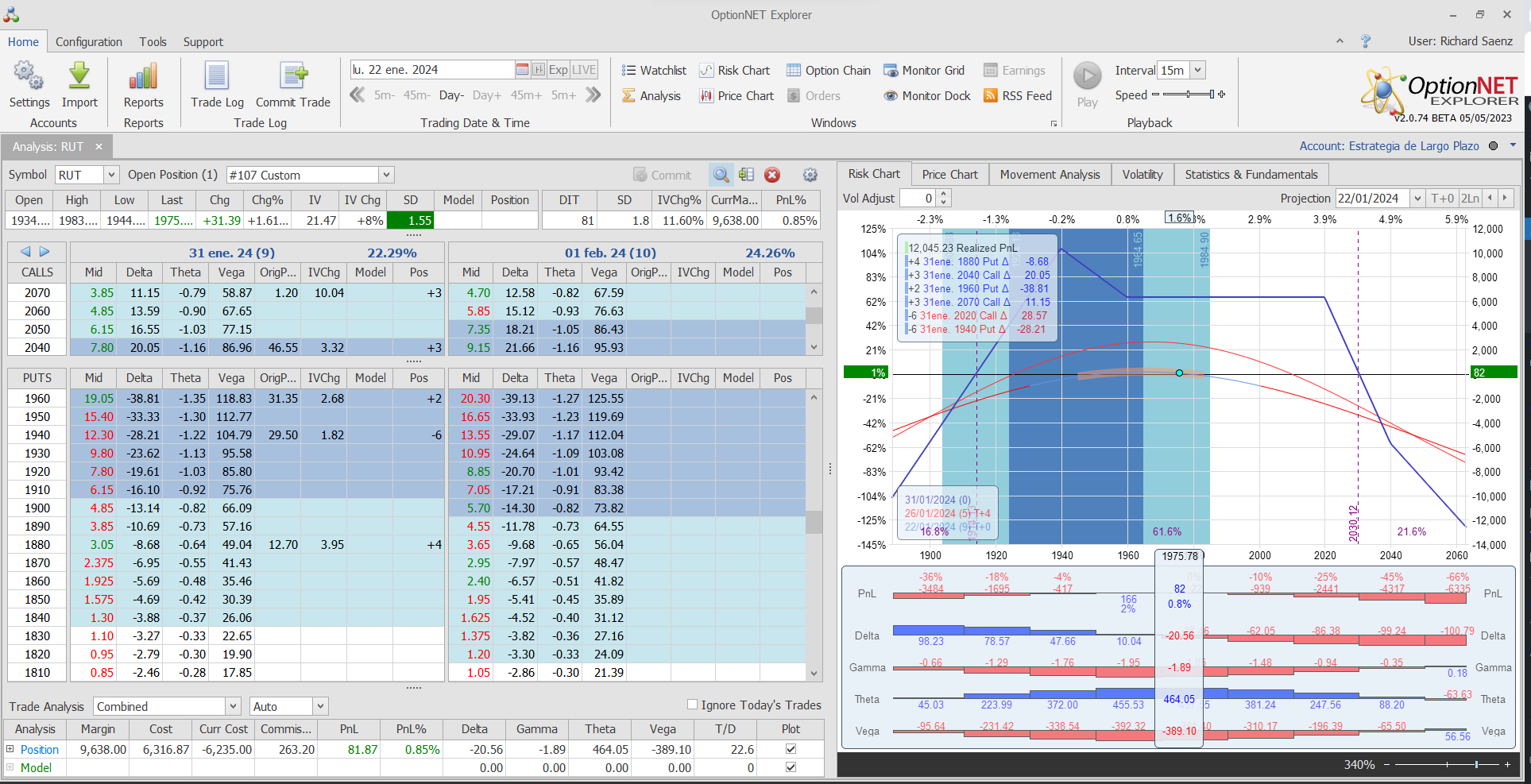The image size is (1531, 784).
Task: Open the Statistics & Fundamentals tab
Action: point(1251,175)
